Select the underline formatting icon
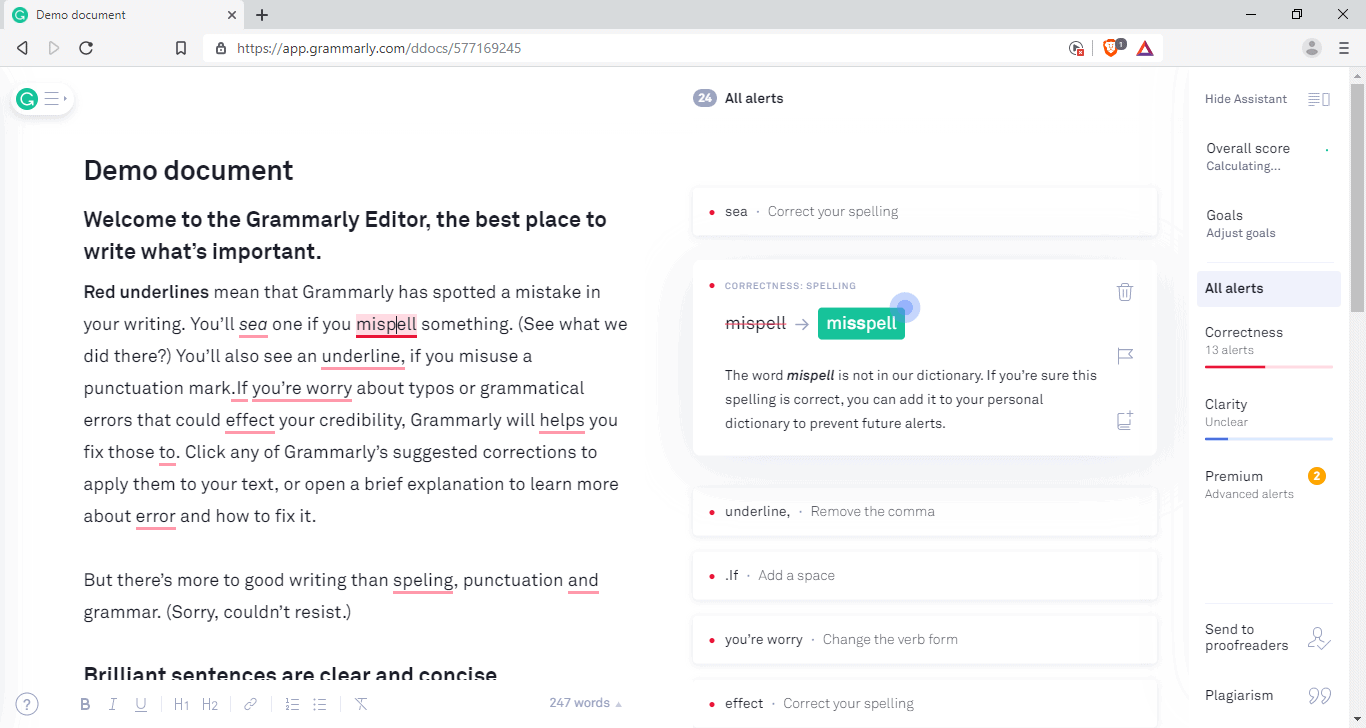 tap(141, 703)
